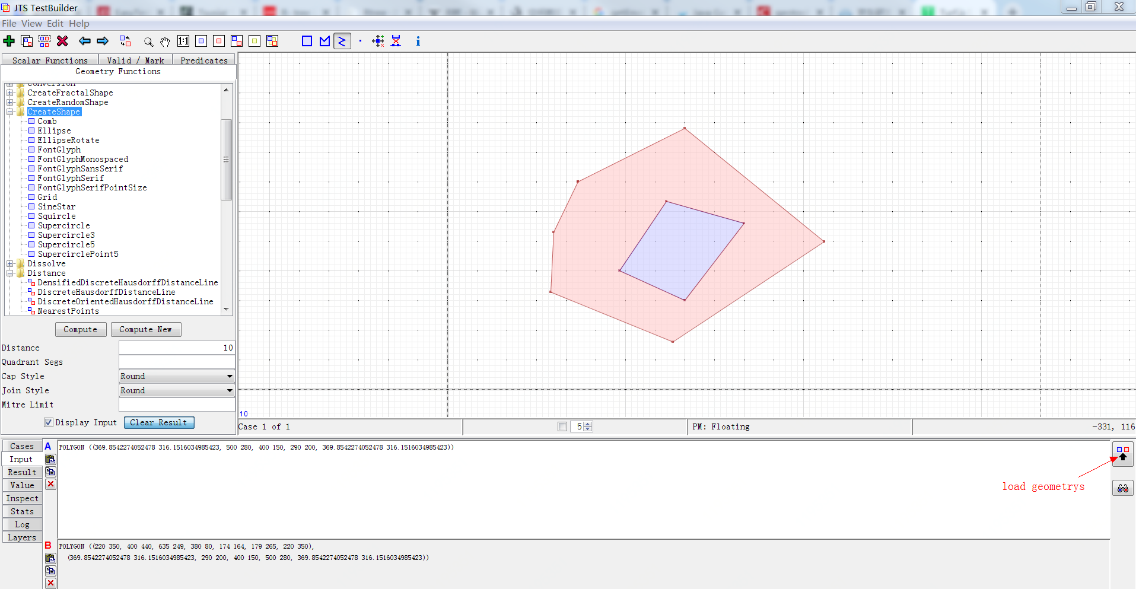The image size is (1136, 589).
Task: Switch to the Predicates tab
Action: 203,59
